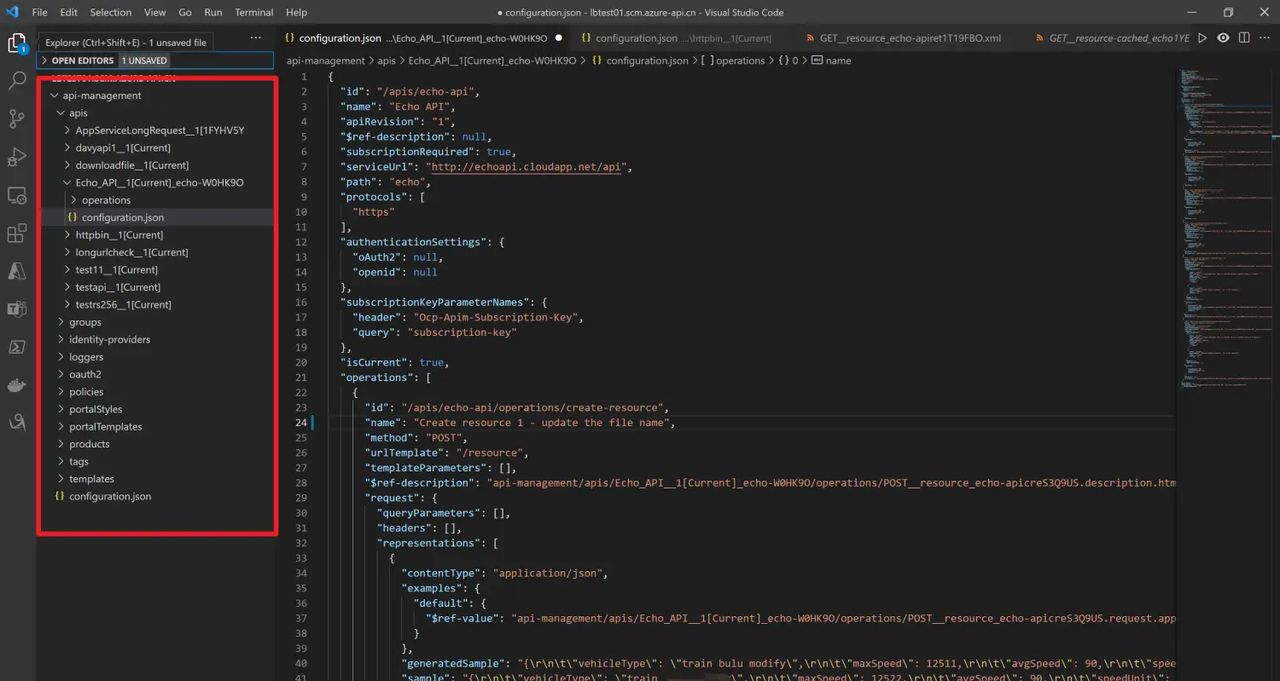This screenshot has height=681, width=1280.
Task: Expand the groups folder
Action: (85, 322)
